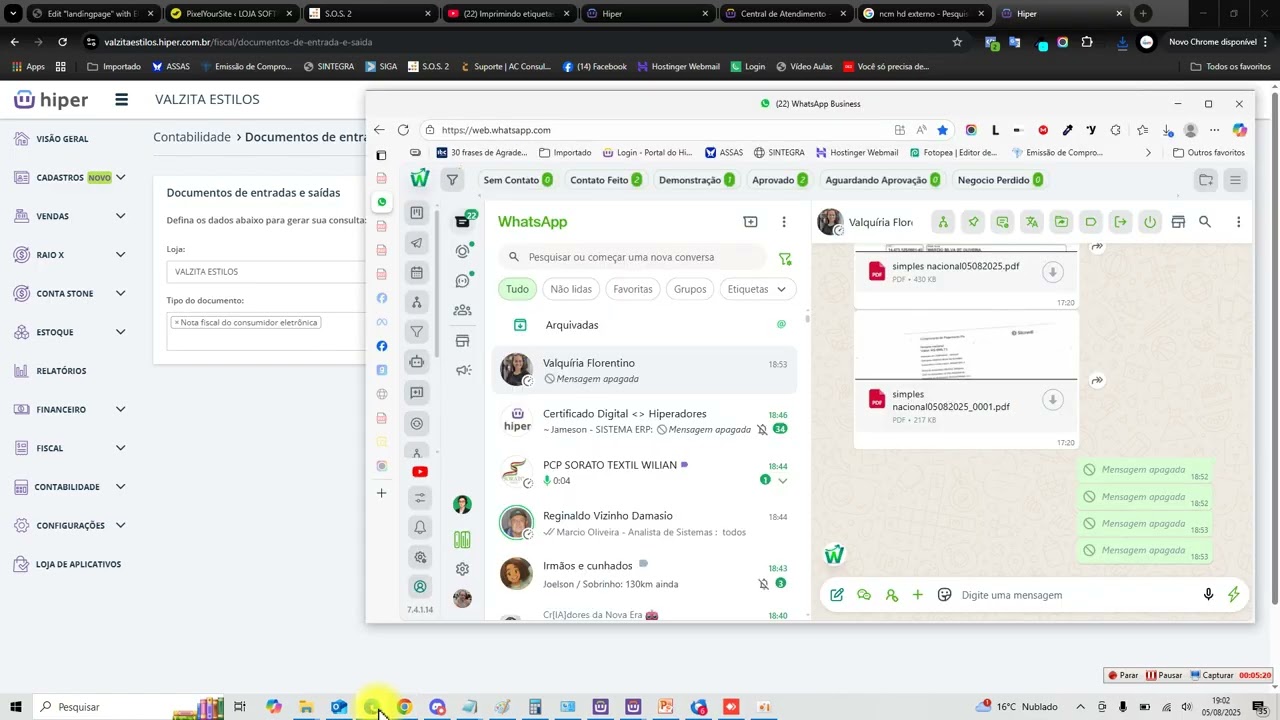Select the Grupos chat filter
The width and height of the screenshot is (1280, 720).
click(x=690, y=289)
